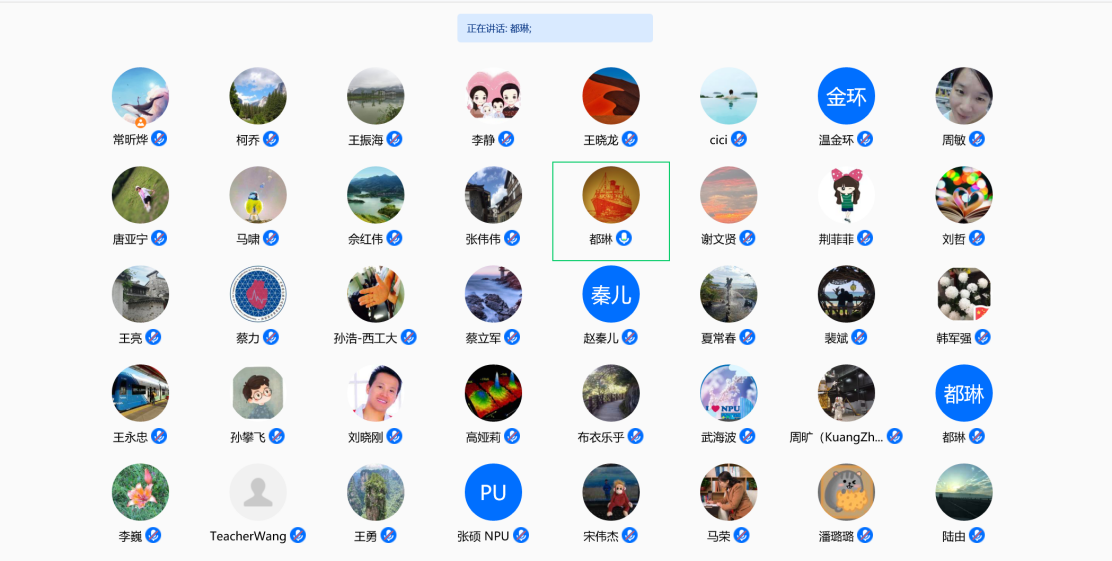Select the blue 秦儿 avatar of 赵秦儿
Image resolution: width=1112 pixels, height=561 pixels.
click(x=611, y=294)
